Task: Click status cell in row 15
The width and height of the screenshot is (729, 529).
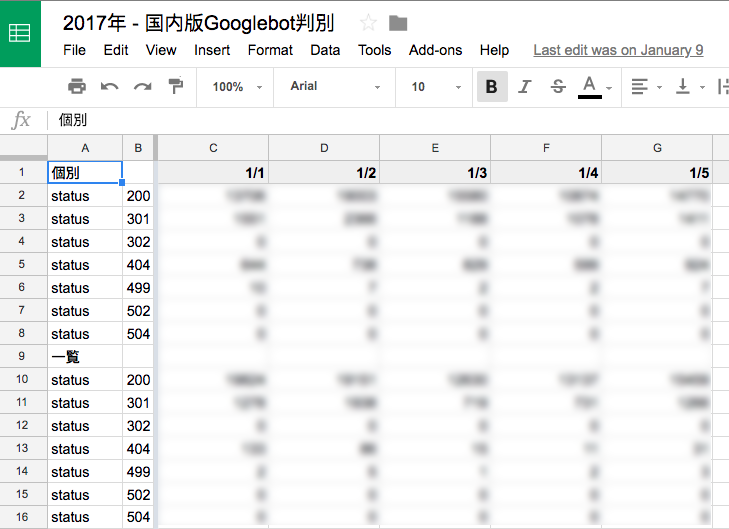Action: pos(85,495)
